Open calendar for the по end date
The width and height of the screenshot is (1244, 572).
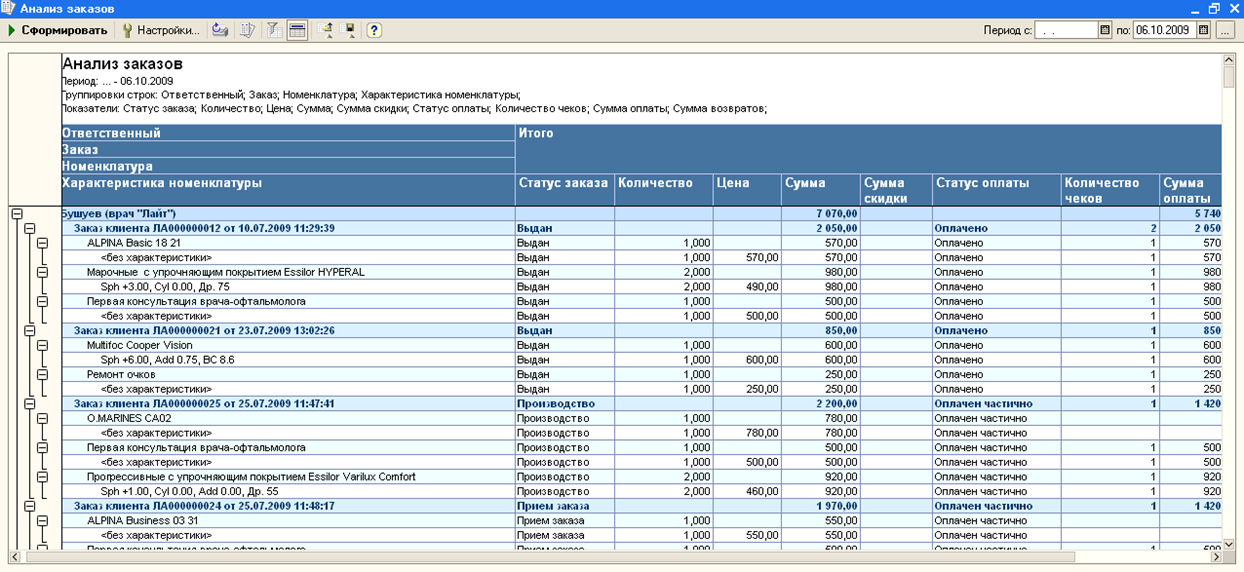tap(1203, 30)
